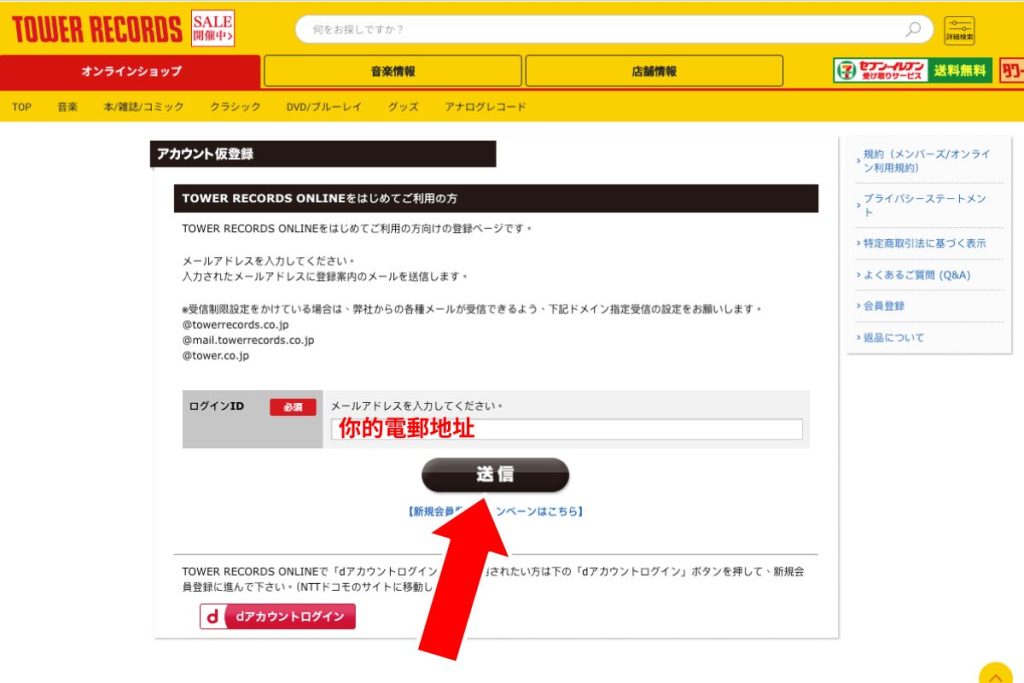Open よくあるご質問 (Q&A) link
Image resolution: width=1024 pixels, height=683 pixels.
(x=916, y=275)
